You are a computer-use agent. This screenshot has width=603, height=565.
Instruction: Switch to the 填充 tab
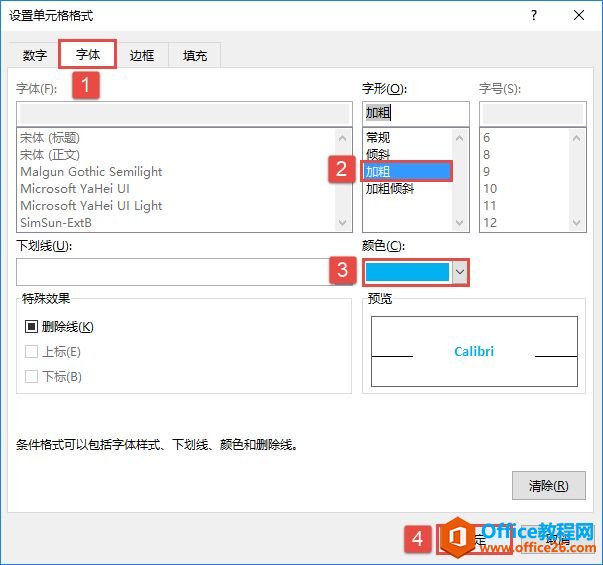pos(195,56)
